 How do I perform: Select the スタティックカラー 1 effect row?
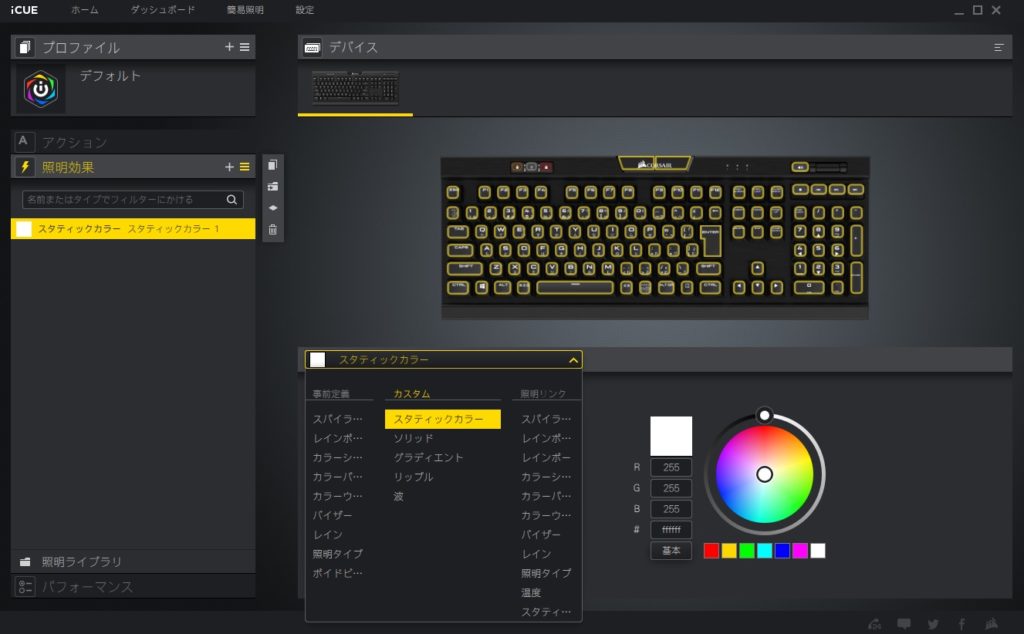[x=133, y=229]
